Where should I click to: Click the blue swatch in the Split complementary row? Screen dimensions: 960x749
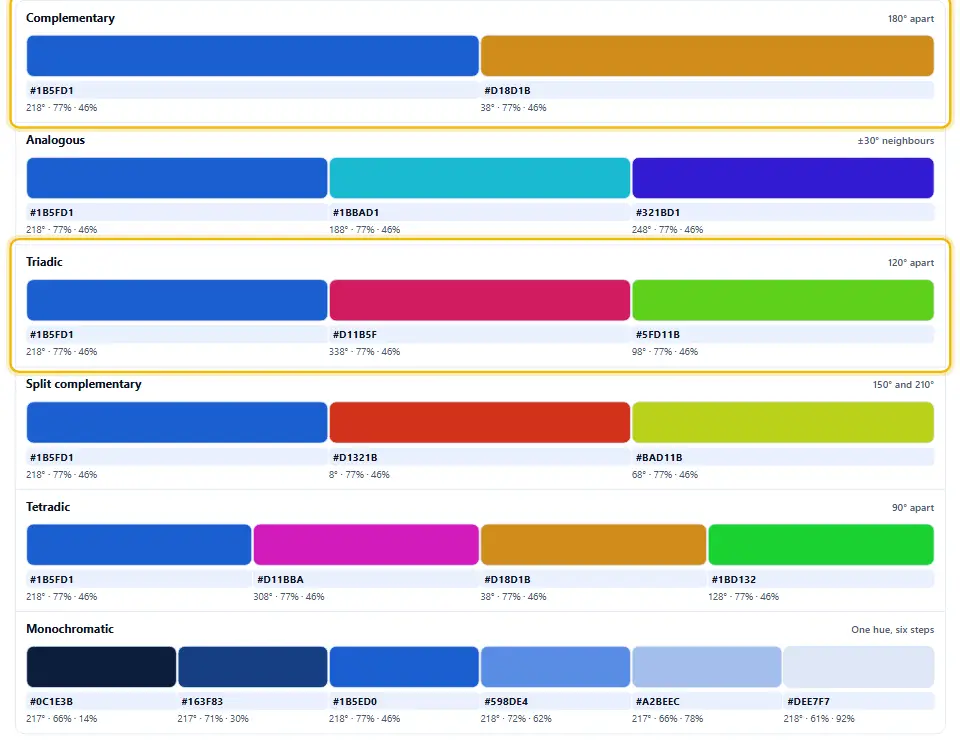pos(177,422)
